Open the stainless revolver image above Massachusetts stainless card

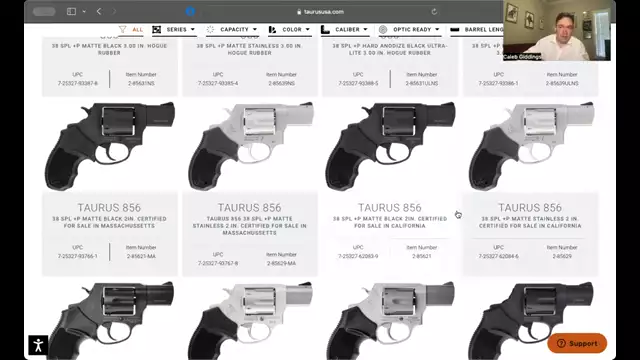(250, 146)
